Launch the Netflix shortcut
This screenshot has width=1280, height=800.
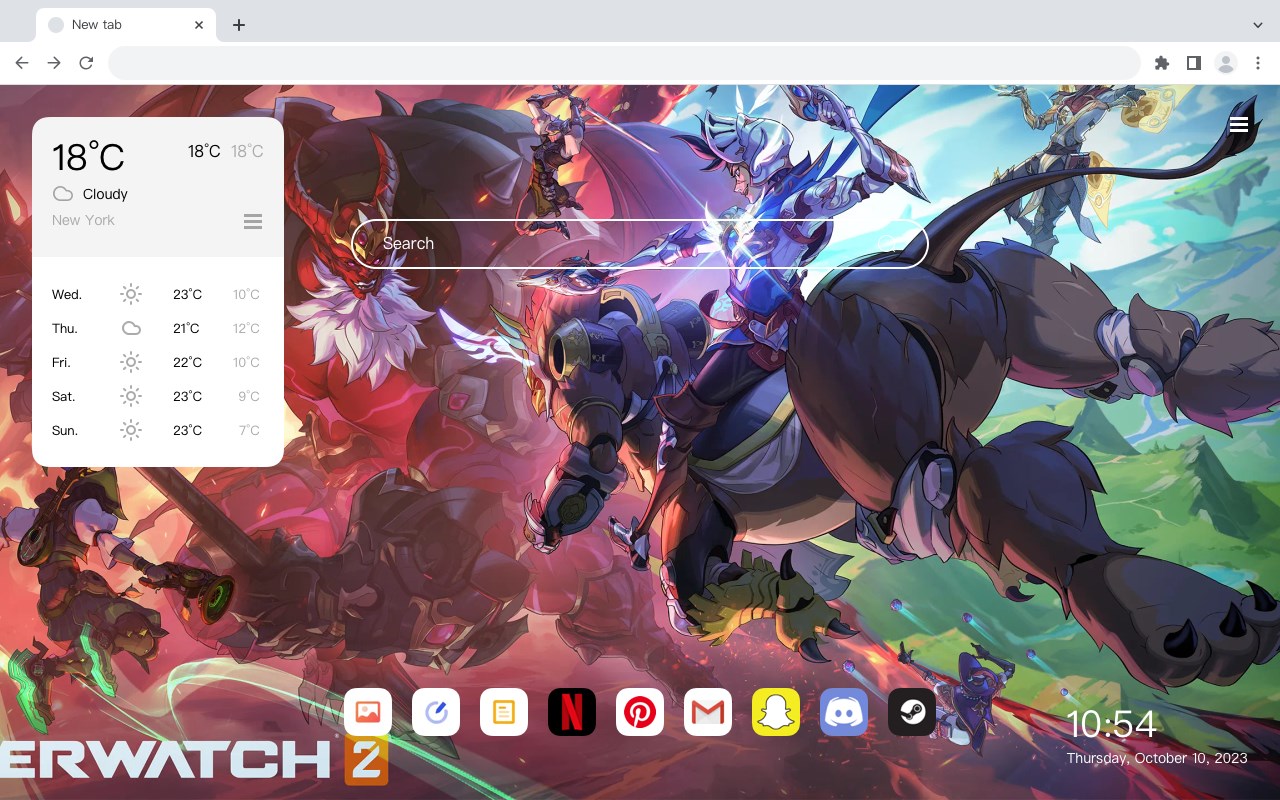pos(572,712)
